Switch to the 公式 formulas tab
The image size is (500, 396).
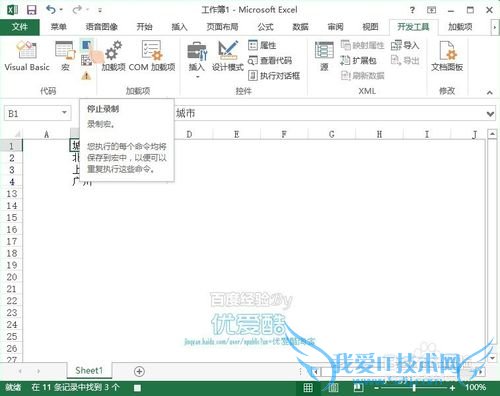pyautogui.click(x=265, y=27)
